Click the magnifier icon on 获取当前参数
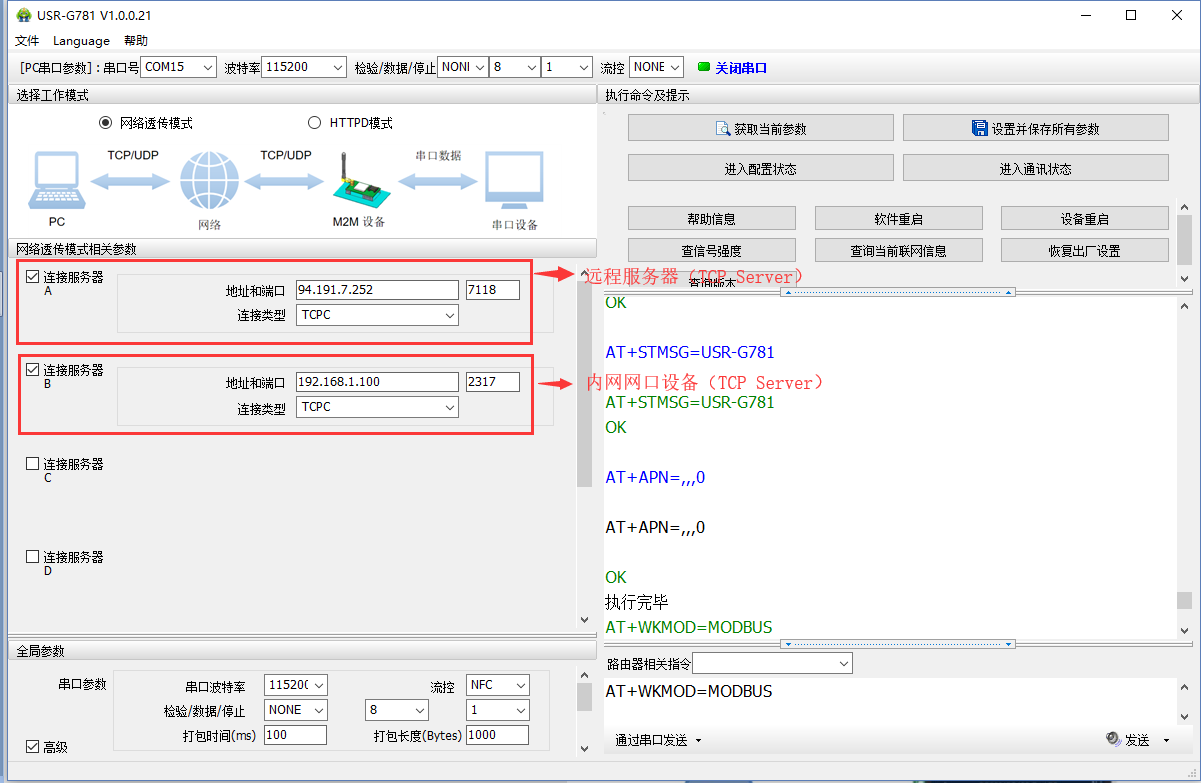This screenshot has height=783, width=1201. pos(723,129)
